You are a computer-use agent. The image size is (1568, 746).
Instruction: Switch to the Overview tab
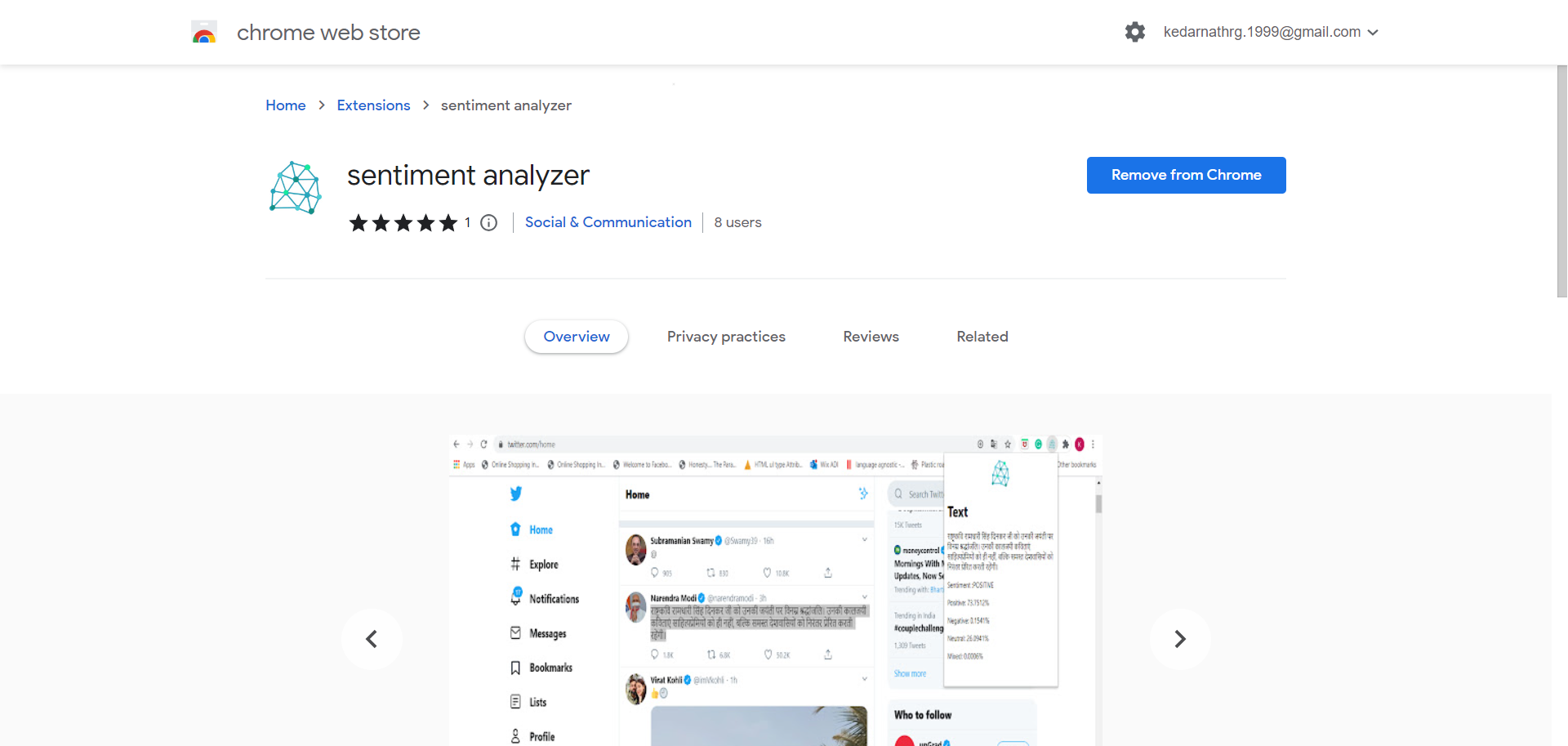(x=576, y=337)
